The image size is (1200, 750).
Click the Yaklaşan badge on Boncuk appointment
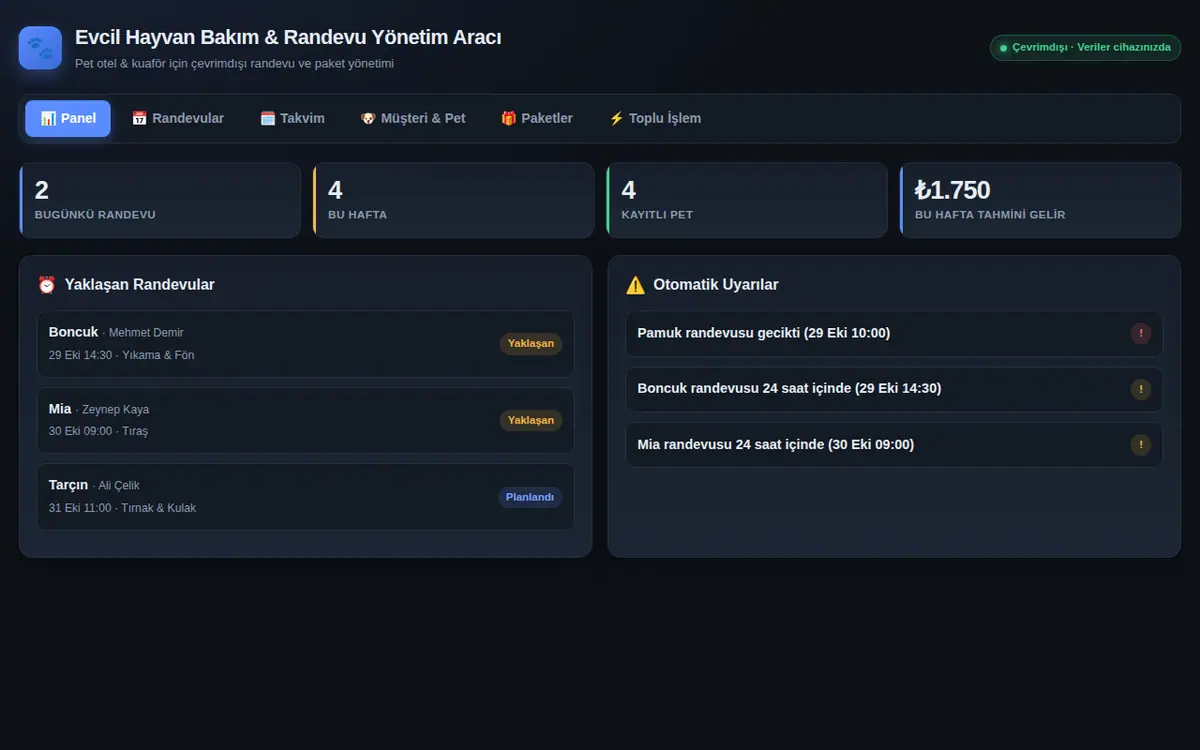[531, 344]
